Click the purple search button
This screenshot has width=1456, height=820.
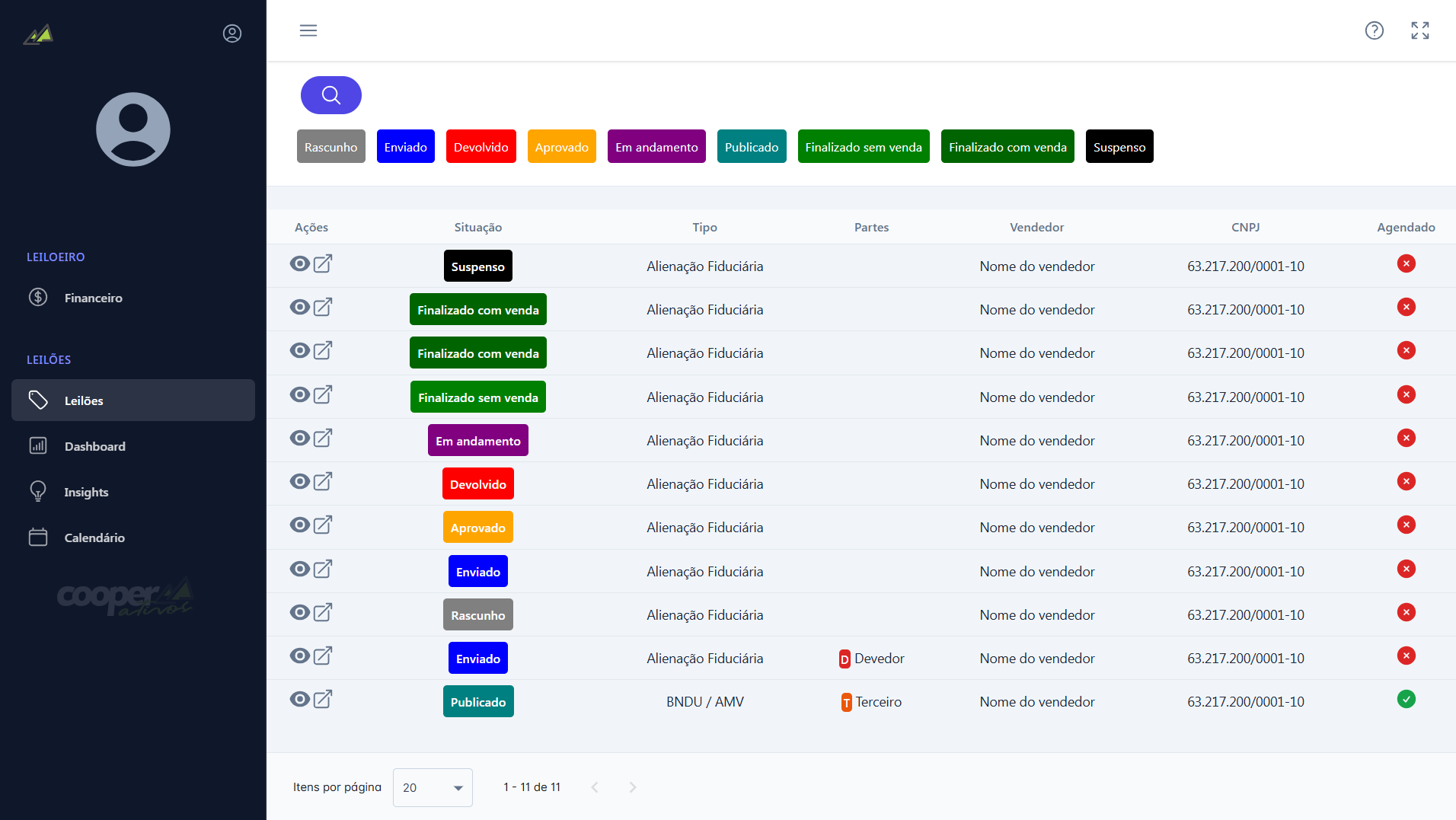(x=331, y=95)
